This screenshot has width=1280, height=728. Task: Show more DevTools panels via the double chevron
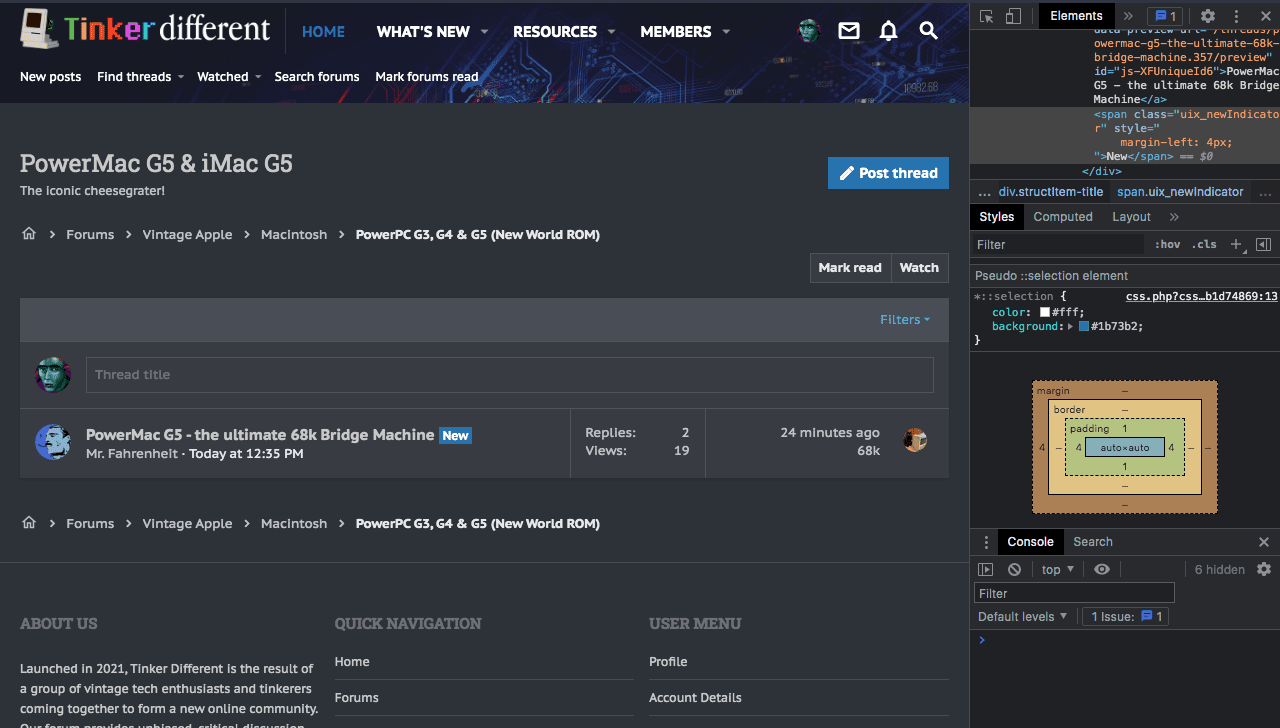(x=1129, y=16)
